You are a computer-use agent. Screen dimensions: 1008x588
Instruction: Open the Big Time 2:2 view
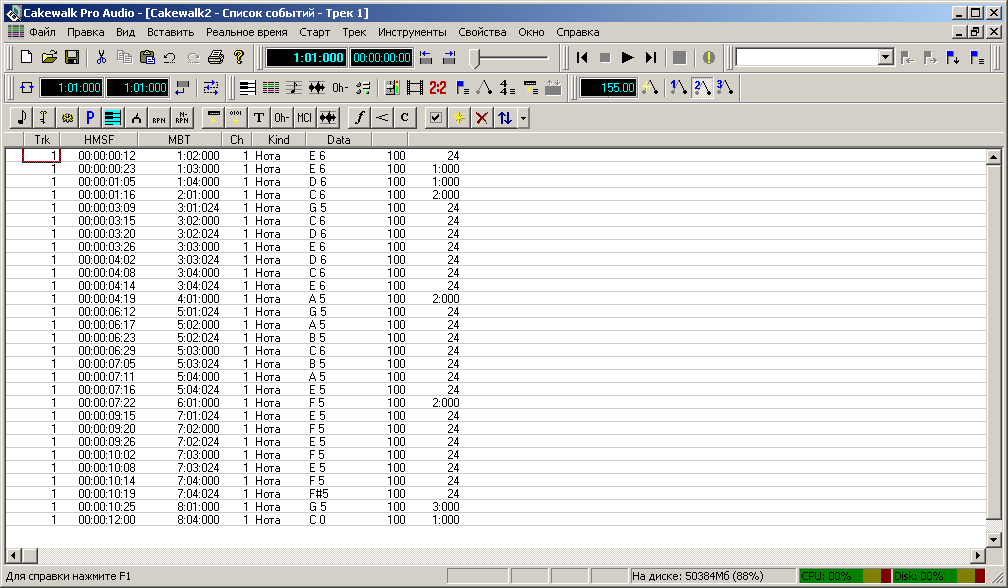point(438,87)
